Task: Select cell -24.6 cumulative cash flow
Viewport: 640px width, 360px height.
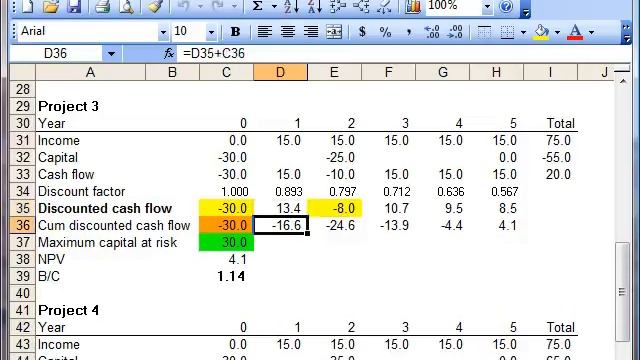Action: pos(334,225)
